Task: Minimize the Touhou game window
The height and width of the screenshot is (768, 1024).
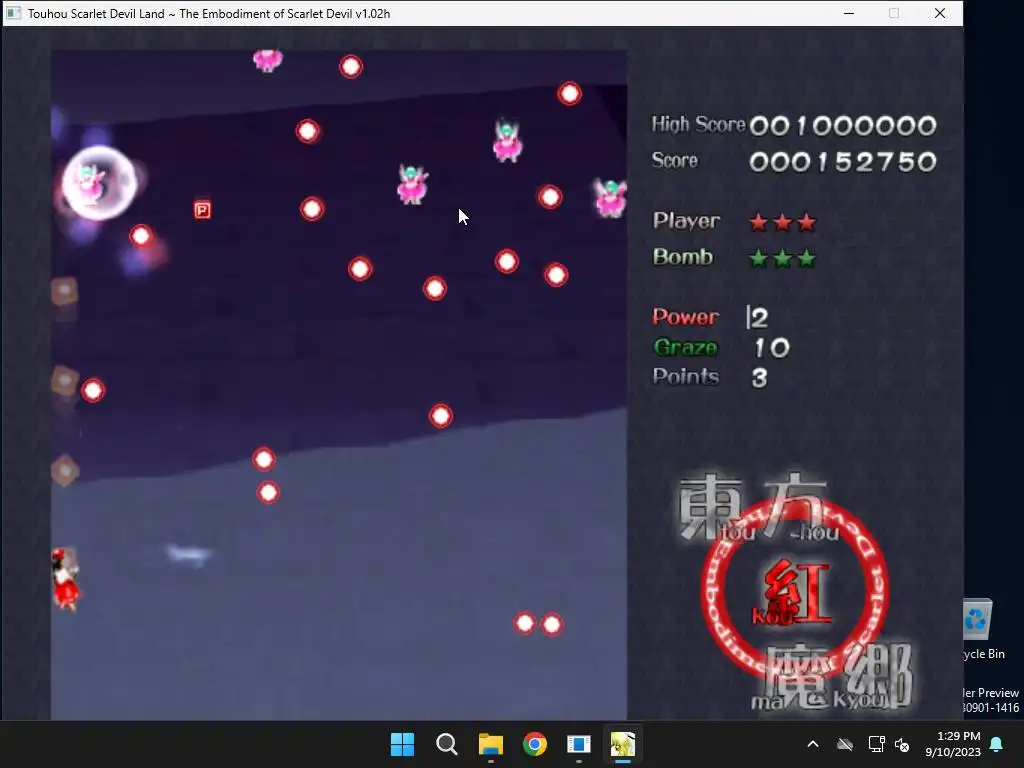Action: [x=849, y=13]
